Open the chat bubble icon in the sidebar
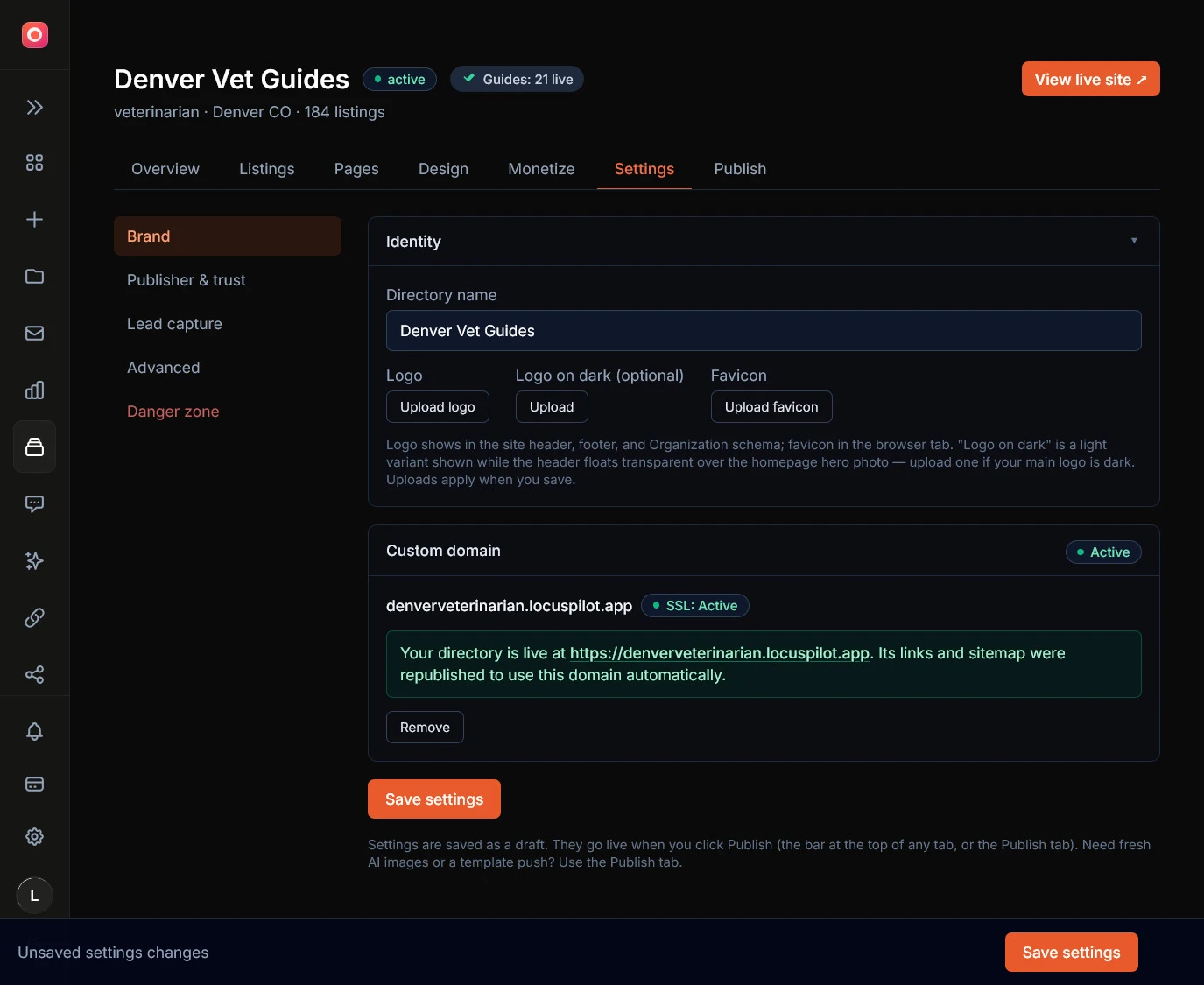 pos(35,504)
